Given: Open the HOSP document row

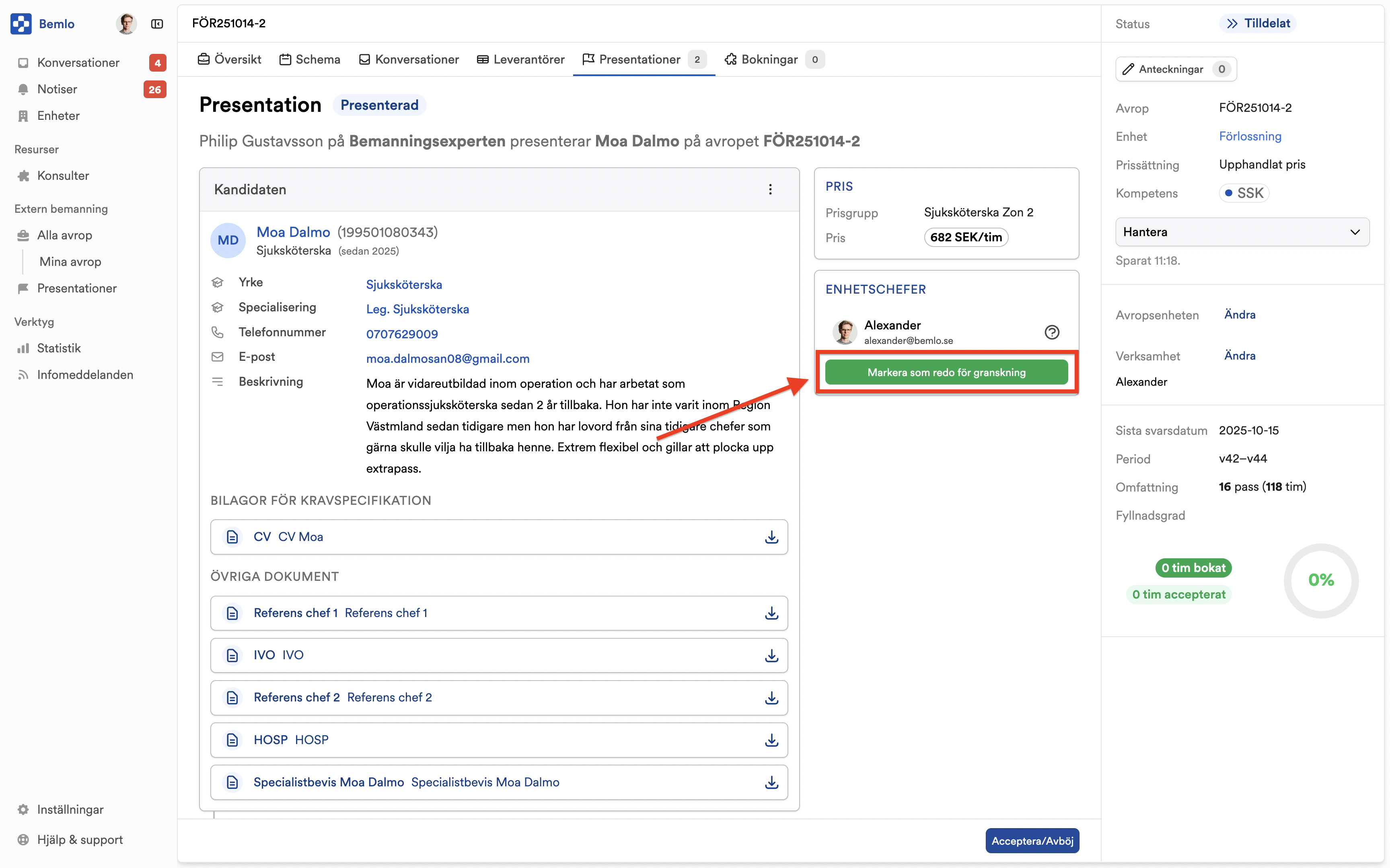Looking at the screenshot, I should click(499, 740).
